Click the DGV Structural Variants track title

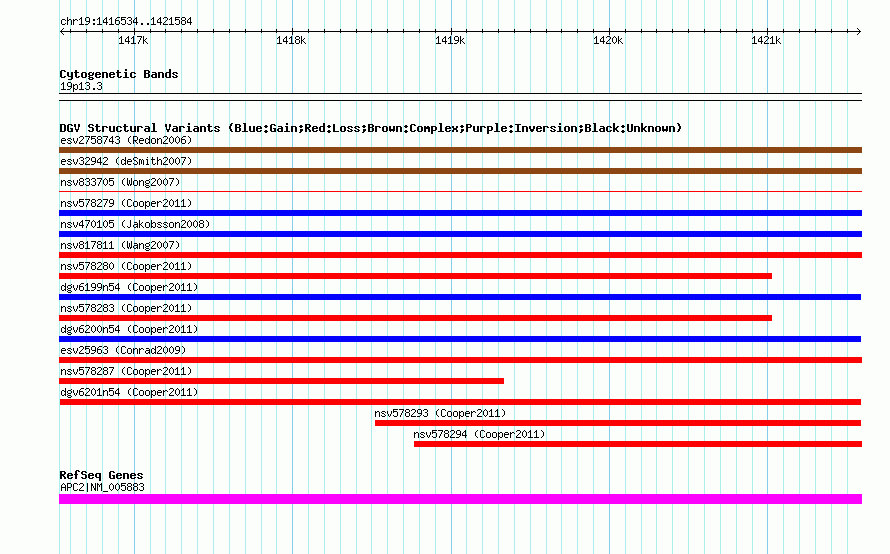(371, 128)
